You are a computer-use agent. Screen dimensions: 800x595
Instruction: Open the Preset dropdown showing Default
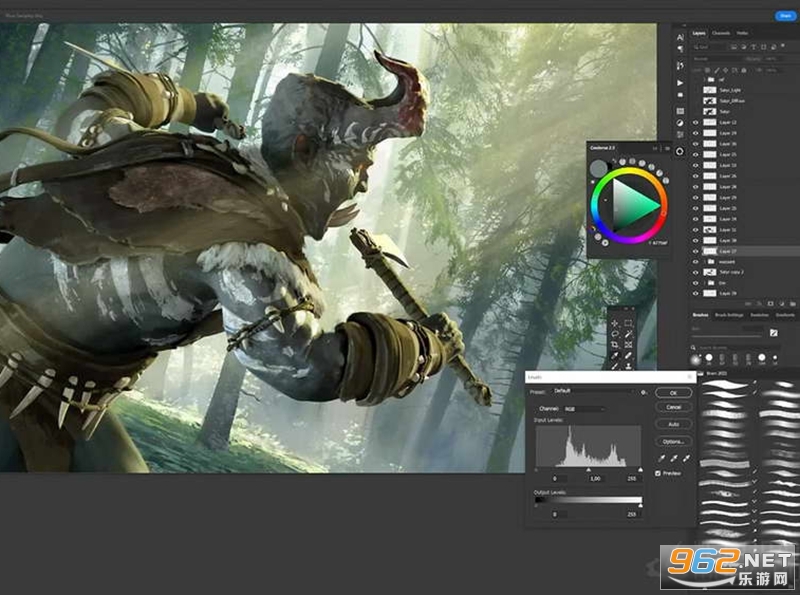[x=593, y=391]
